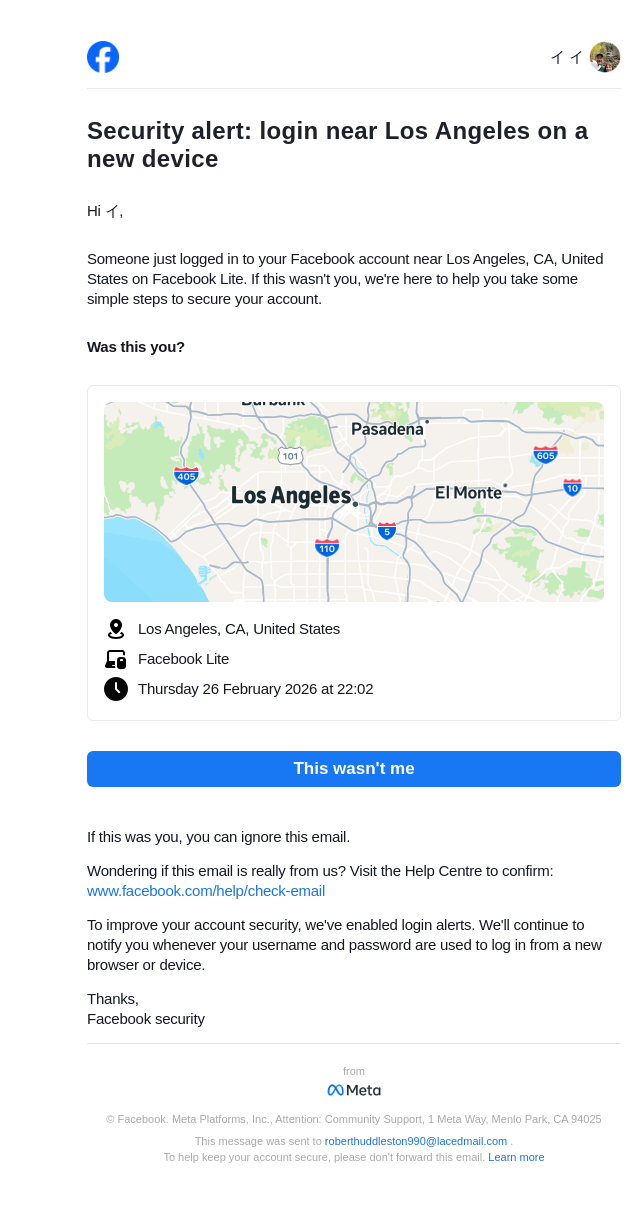Click the Route 101 shield on map
The image size is (624, 1213).
click(290, 456)
